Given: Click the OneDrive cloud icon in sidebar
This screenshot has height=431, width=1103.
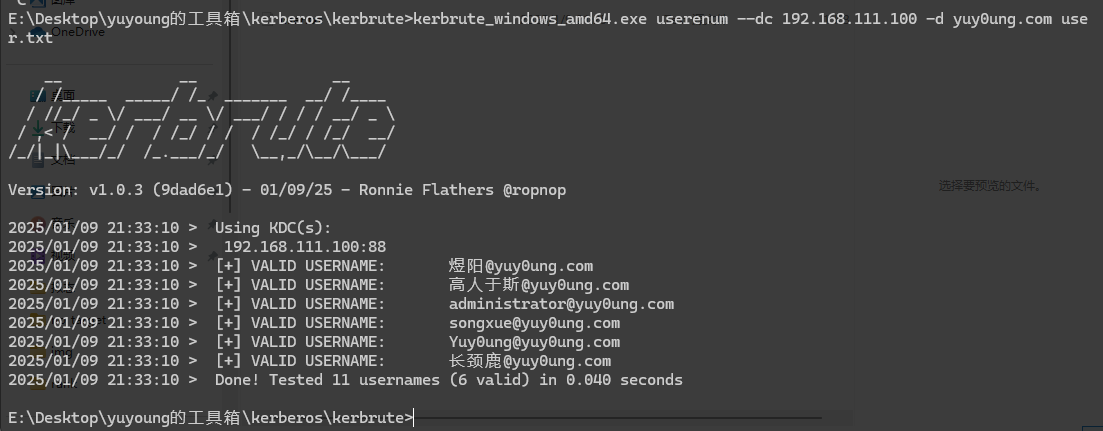Looking at the screenshot, I should click(38, 32).
